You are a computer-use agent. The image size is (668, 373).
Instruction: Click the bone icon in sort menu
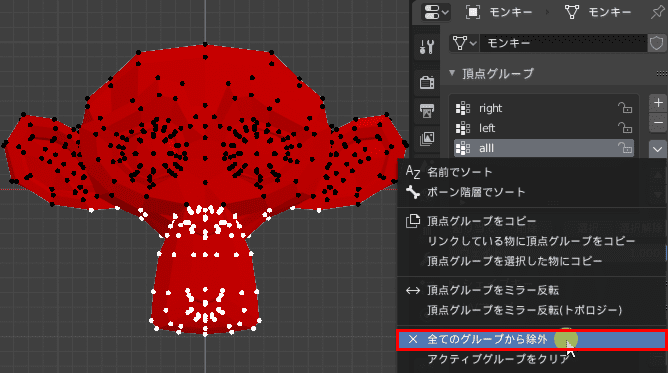click(x=413, y=192)
